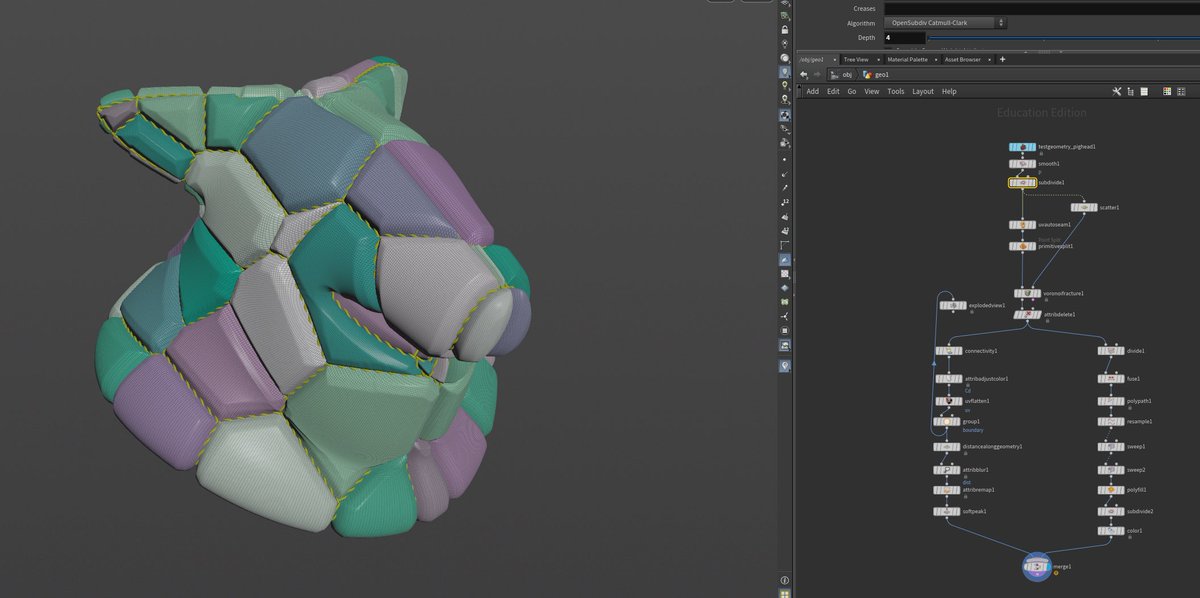
Task: Switch to the /obj/geo1 network tab
Action: pos(811,60)
